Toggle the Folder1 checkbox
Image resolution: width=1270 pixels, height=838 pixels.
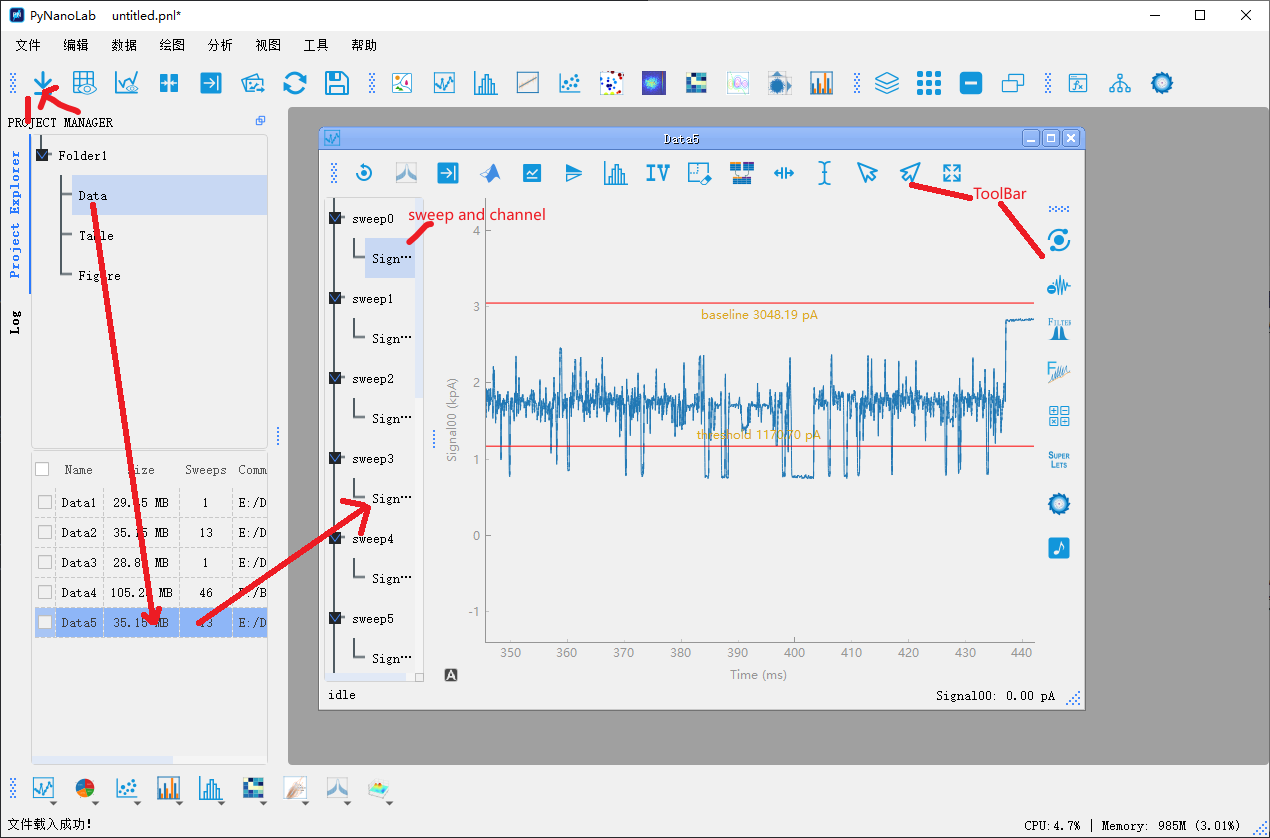[x=42, y=155]
